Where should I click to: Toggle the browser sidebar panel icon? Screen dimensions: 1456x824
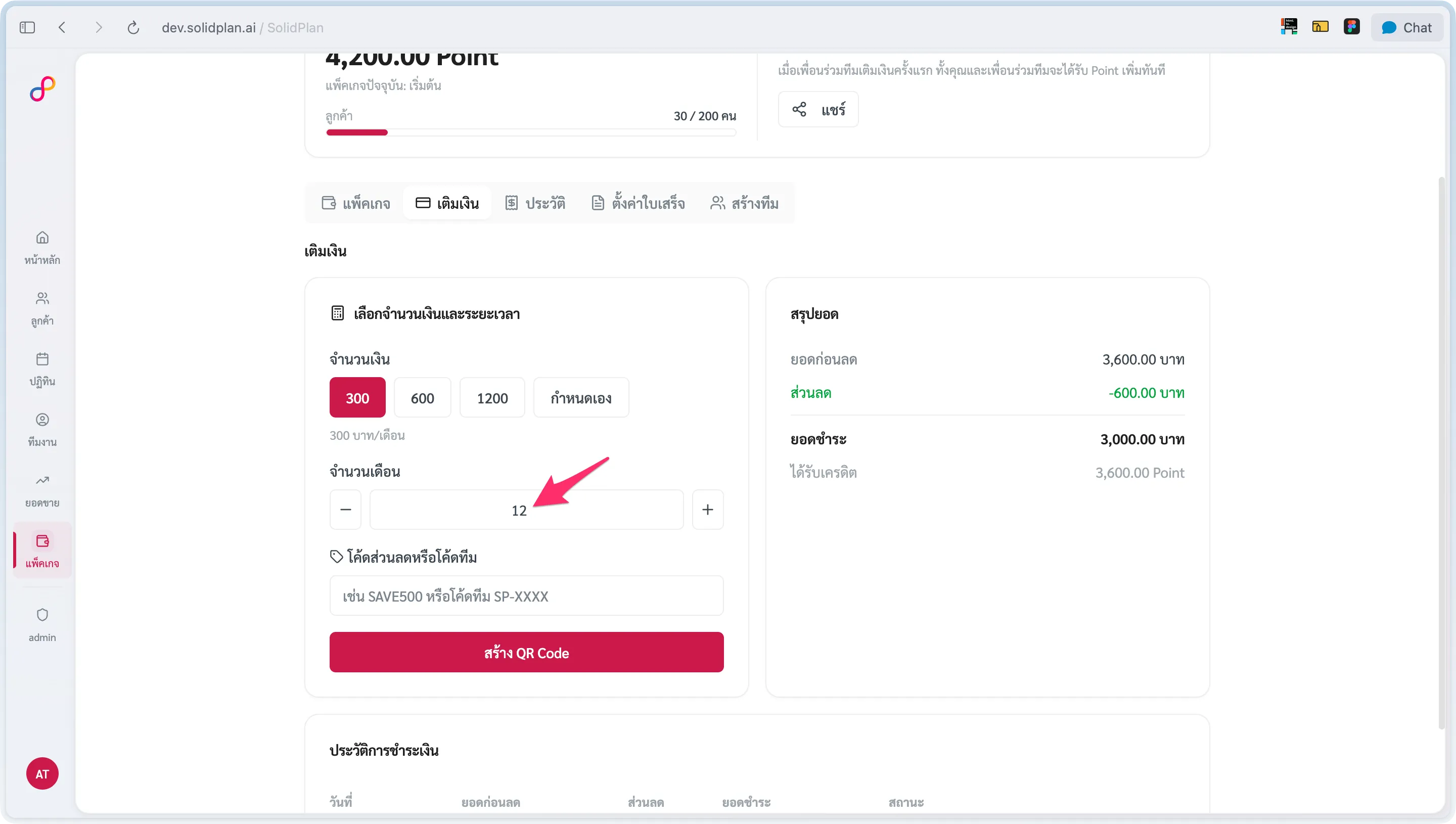[x=27, y=27]
